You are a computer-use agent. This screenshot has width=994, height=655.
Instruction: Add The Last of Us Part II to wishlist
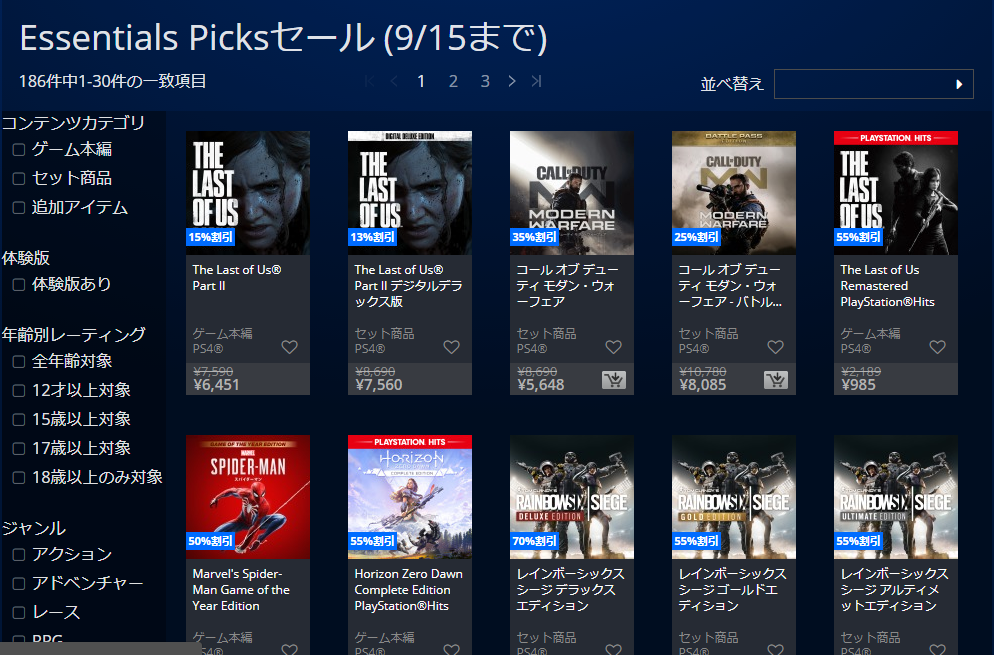(x=290, y=347)
